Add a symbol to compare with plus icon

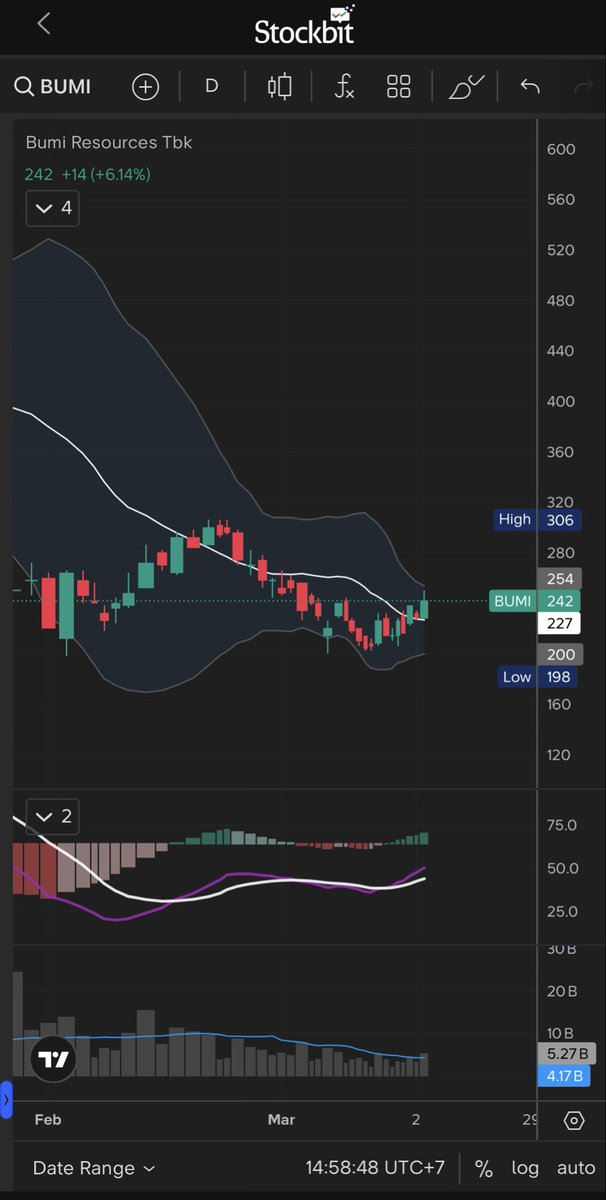pos(146,87)
